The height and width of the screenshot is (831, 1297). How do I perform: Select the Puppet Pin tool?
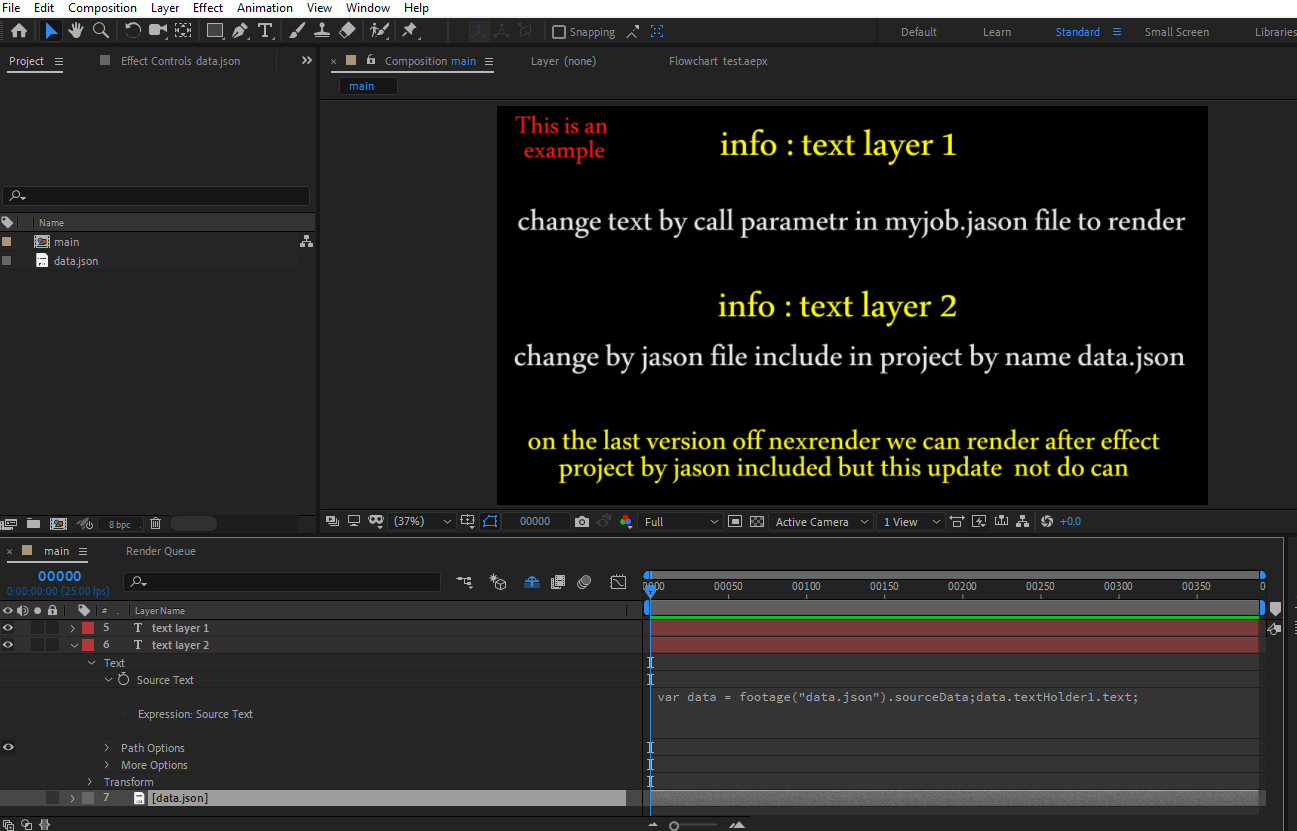tap(409, 31)
